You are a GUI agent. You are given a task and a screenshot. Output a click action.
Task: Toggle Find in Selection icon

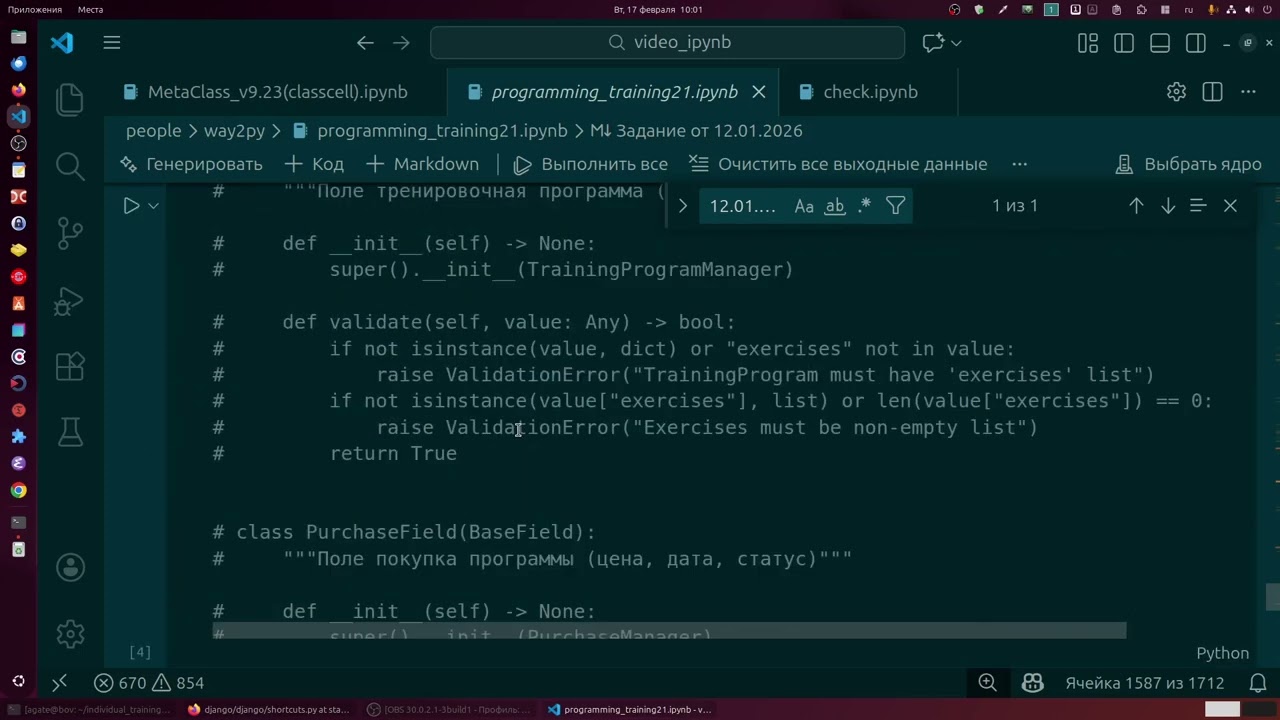point(1198,206)
